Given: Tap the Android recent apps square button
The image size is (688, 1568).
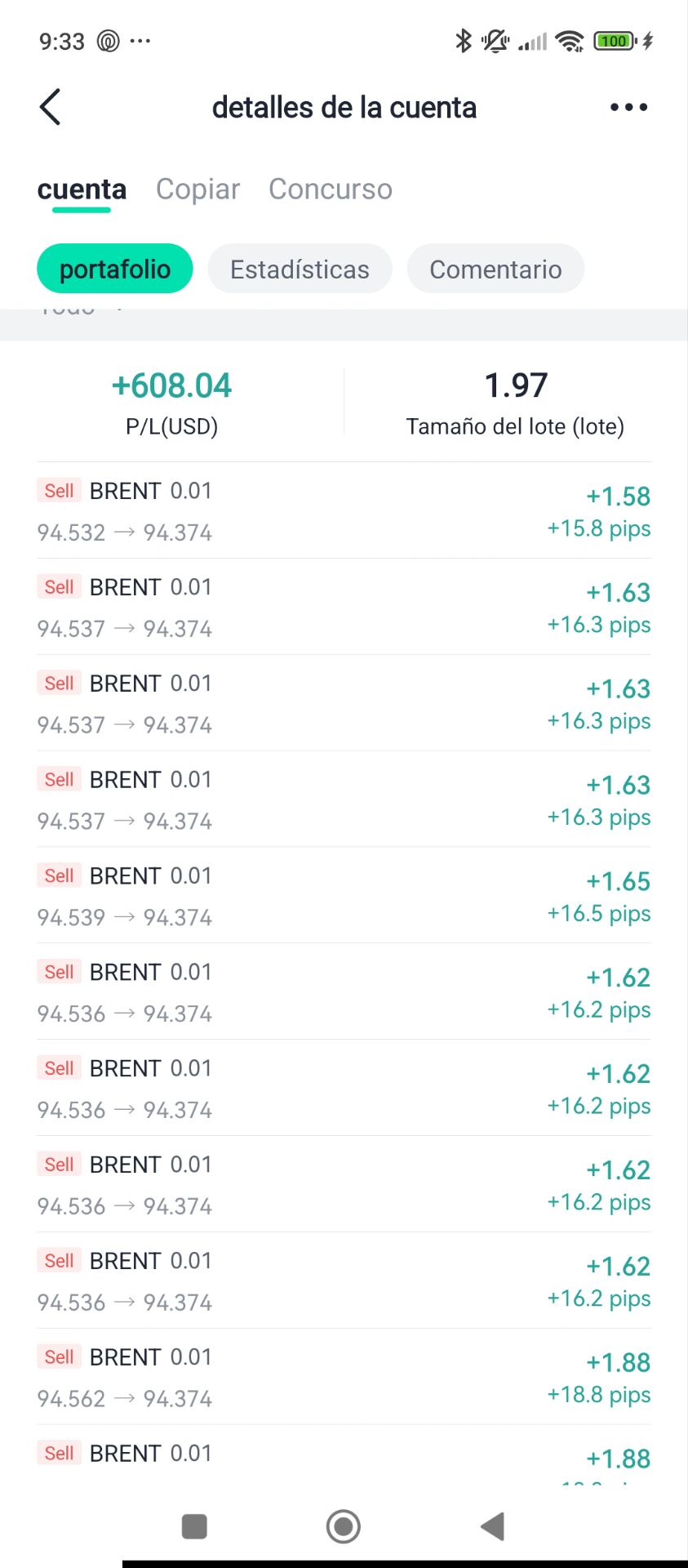Looking at the screenshot, I should (194, 1526).
